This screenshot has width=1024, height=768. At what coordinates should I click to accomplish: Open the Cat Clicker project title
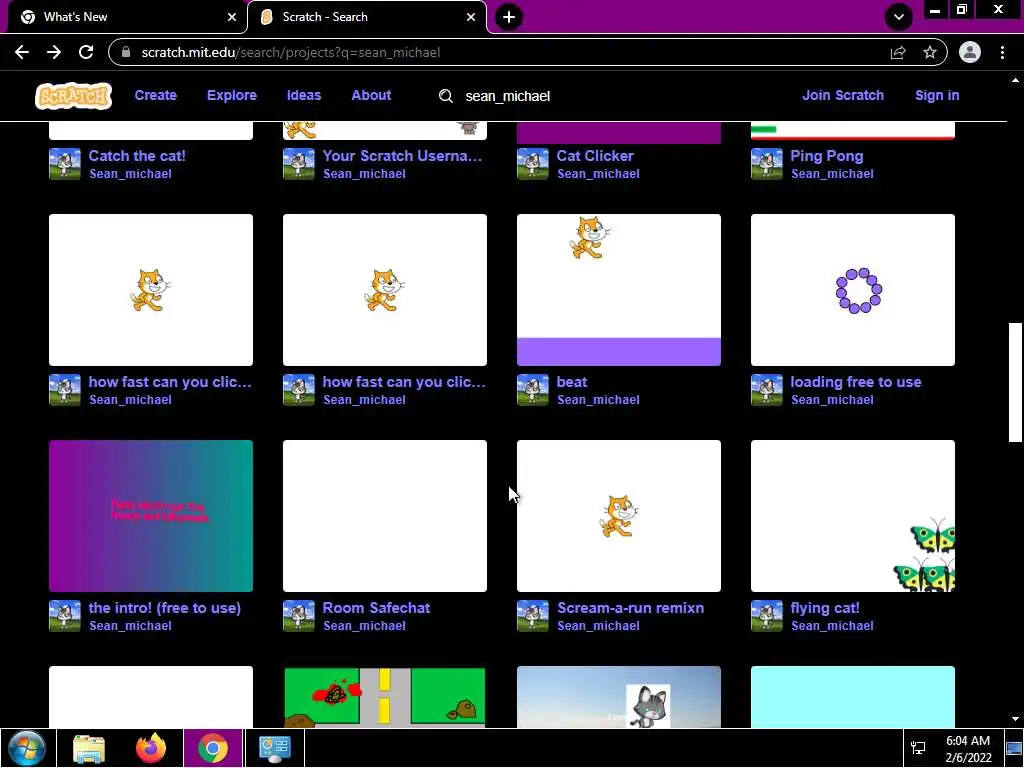pos(595,156)
